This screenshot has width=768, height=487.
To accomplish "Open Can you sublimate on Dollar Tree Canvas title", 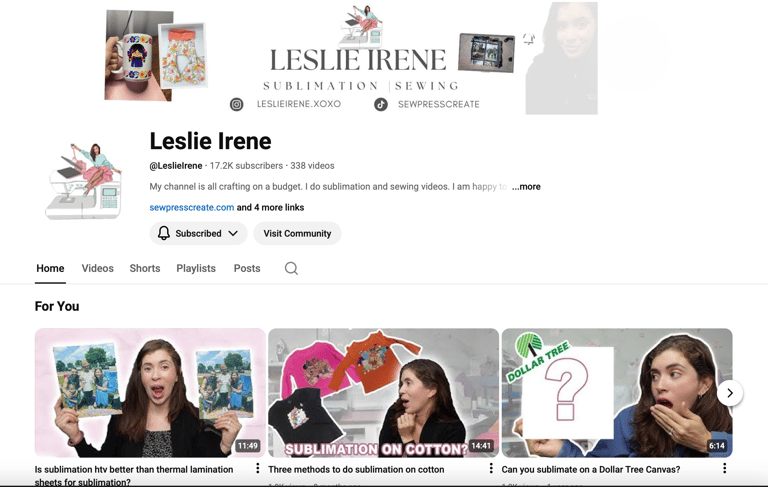I will (x=591, y=469).
